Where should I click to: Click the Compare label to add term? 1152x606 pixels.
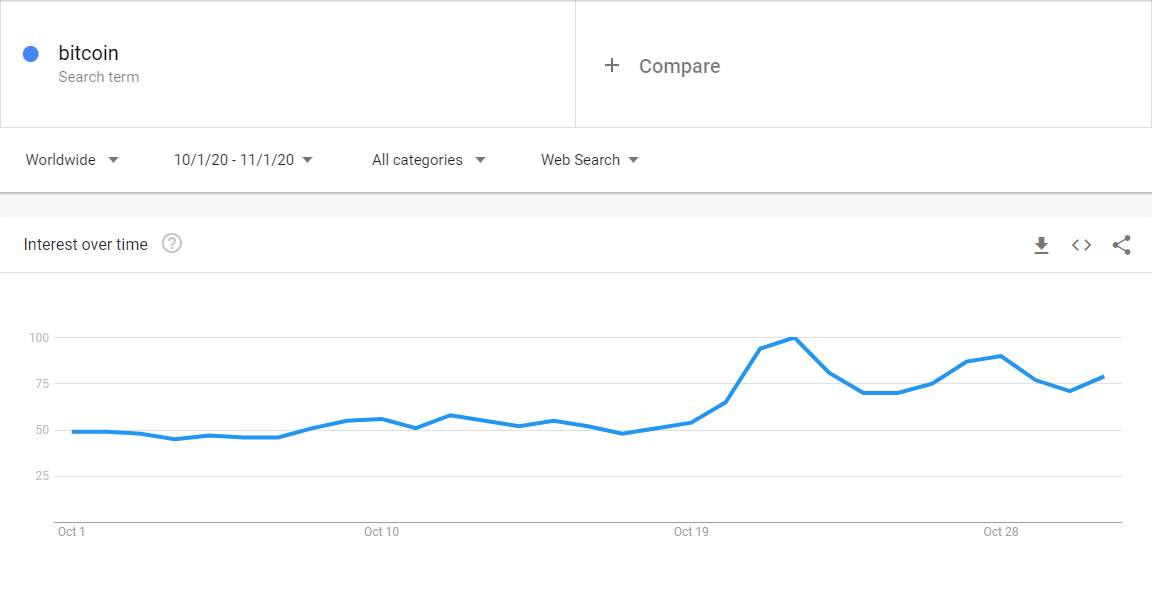(x=679, y=66)
